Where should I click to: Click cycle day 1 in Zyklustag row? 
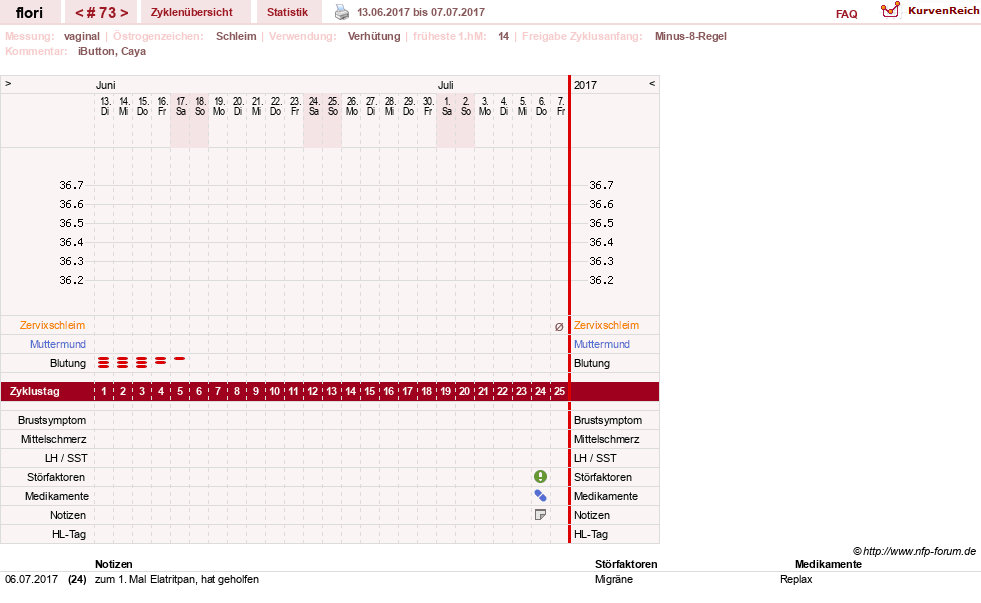104,392
